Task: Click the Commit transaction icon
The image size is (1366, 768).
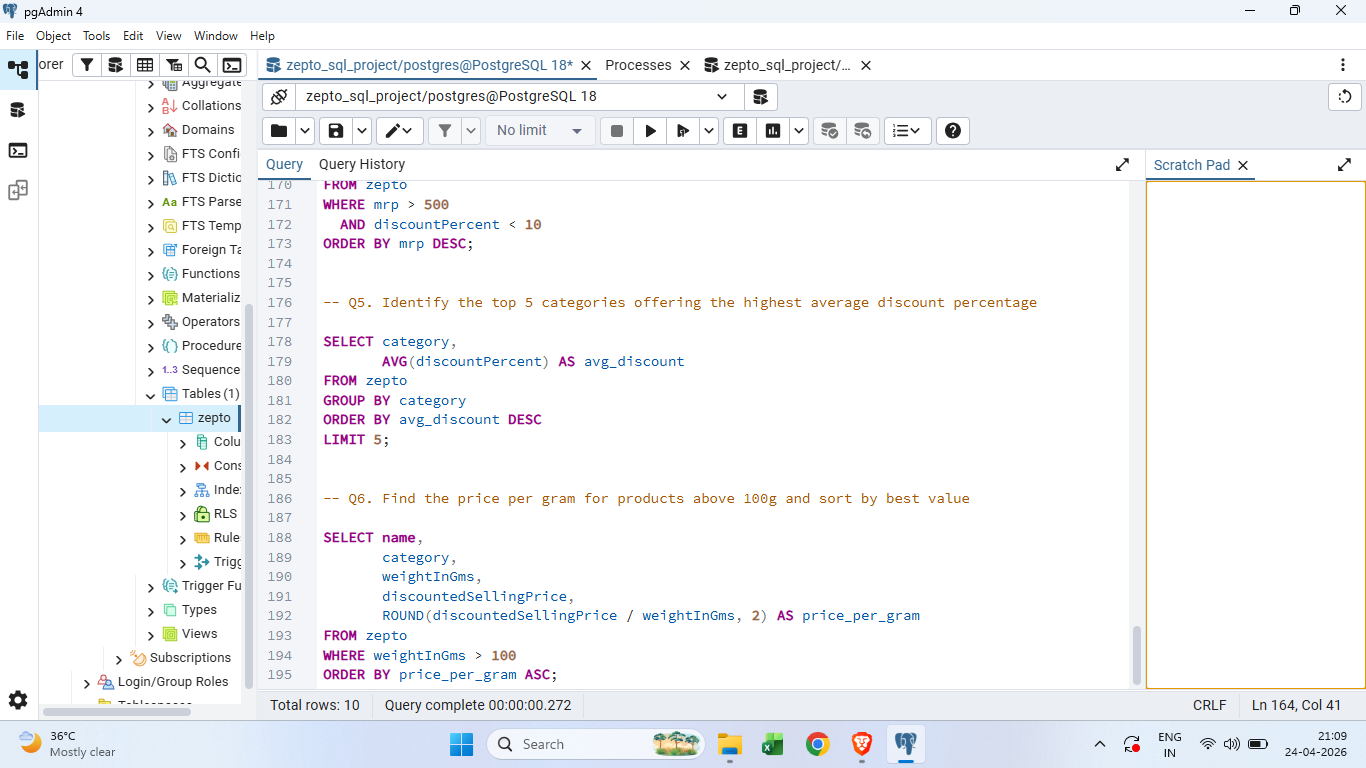Action: point(829,130)
